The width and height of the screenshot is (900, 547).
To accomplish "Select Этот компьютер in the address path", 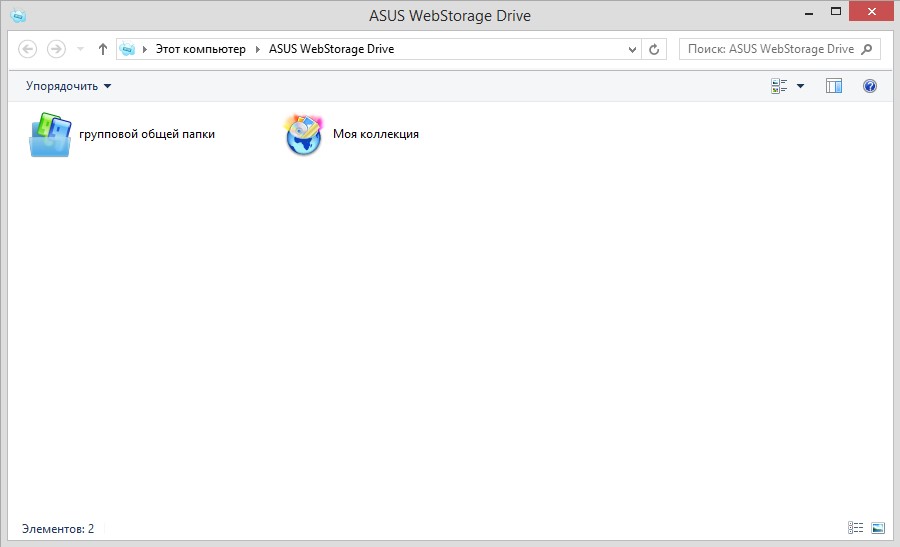I will (201, 49).
